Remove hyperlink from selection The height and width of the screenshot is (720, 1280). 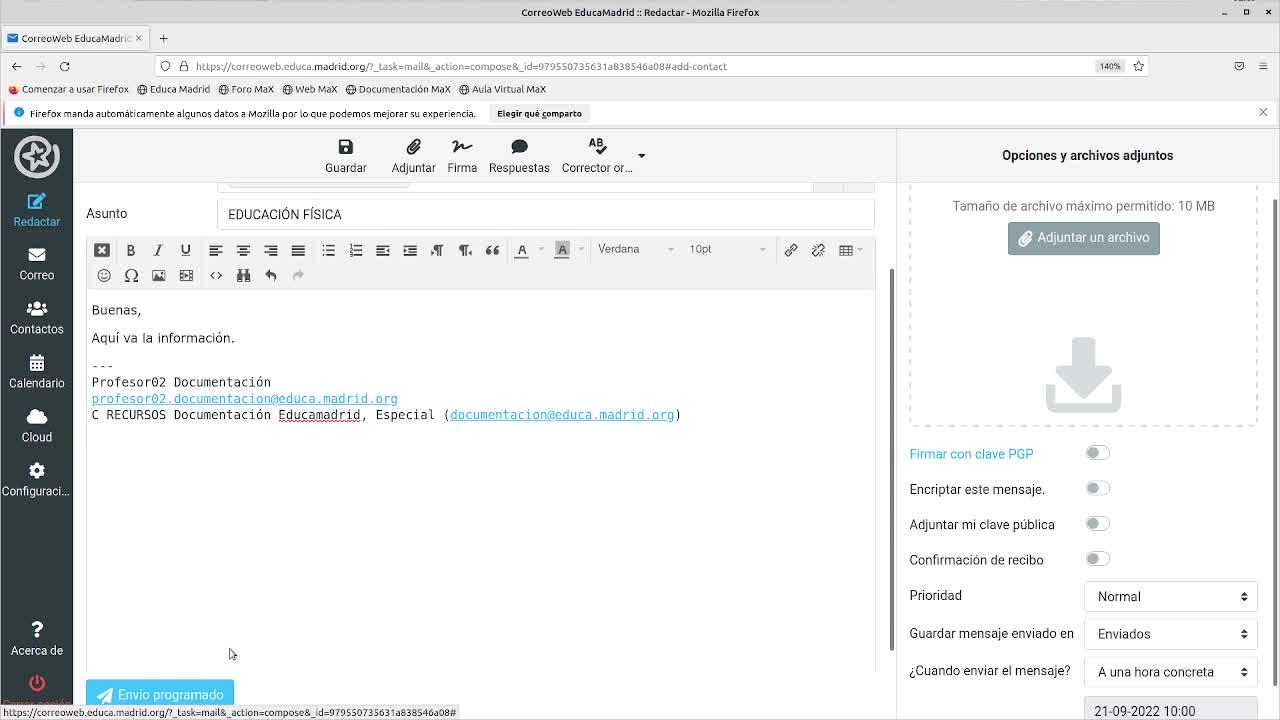pyautogui.click(x=818, y=250)
